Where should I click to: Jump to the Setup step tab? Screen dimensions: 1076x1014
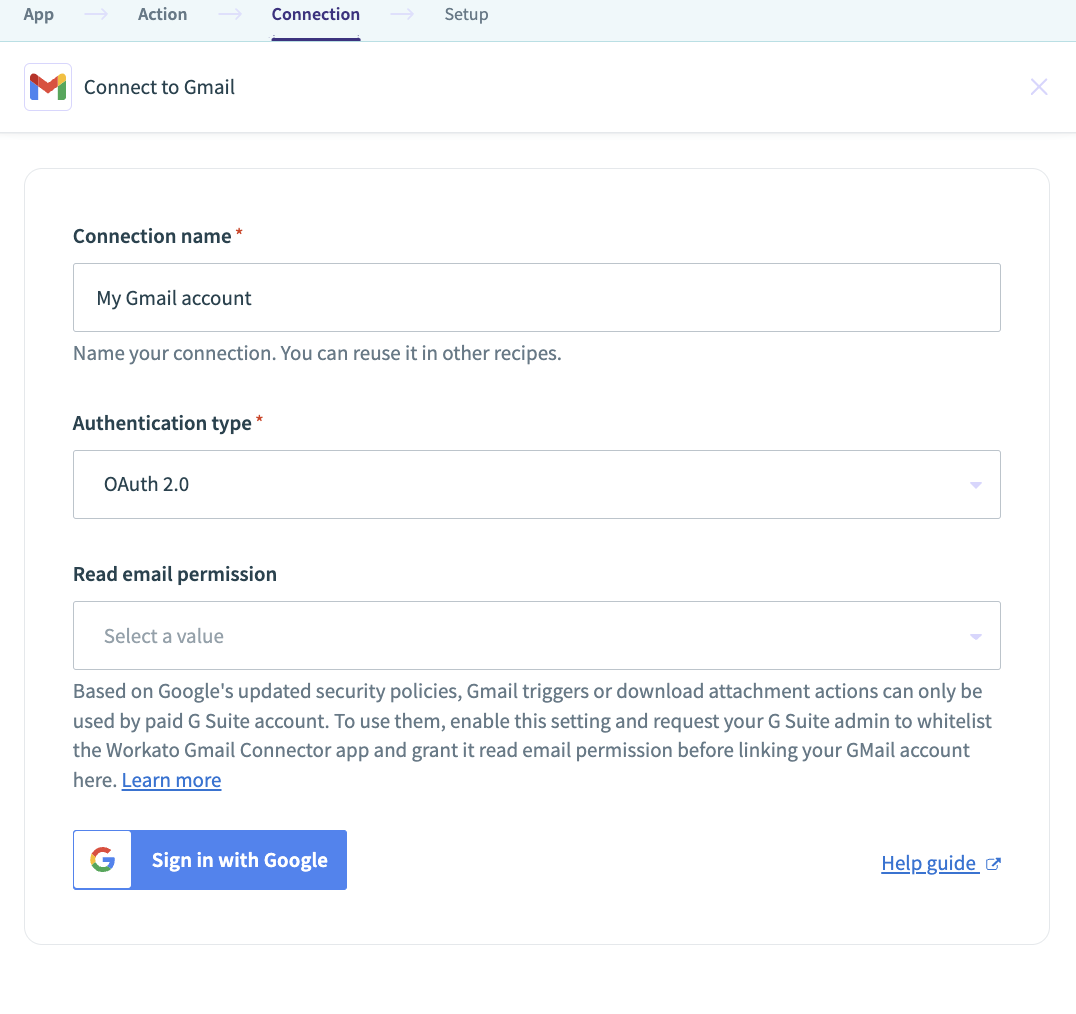tap(467, 14)
